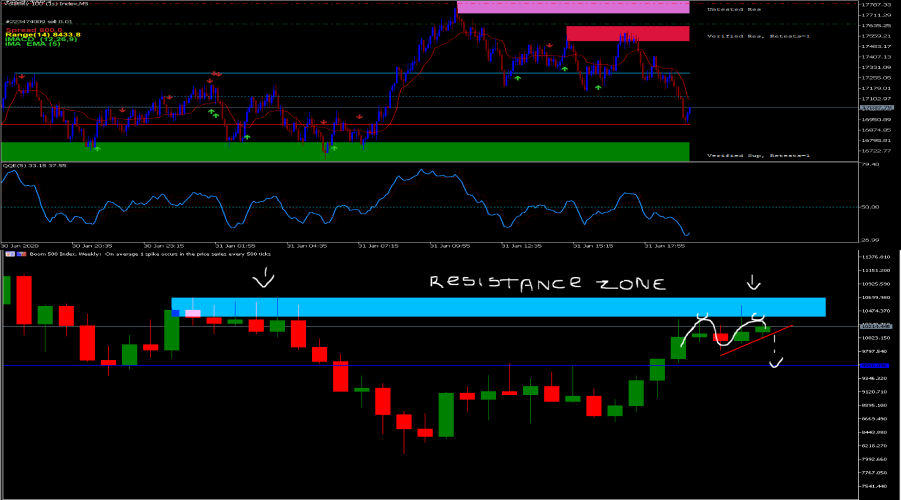Click the pale icon before Boom 500 title

10,253
